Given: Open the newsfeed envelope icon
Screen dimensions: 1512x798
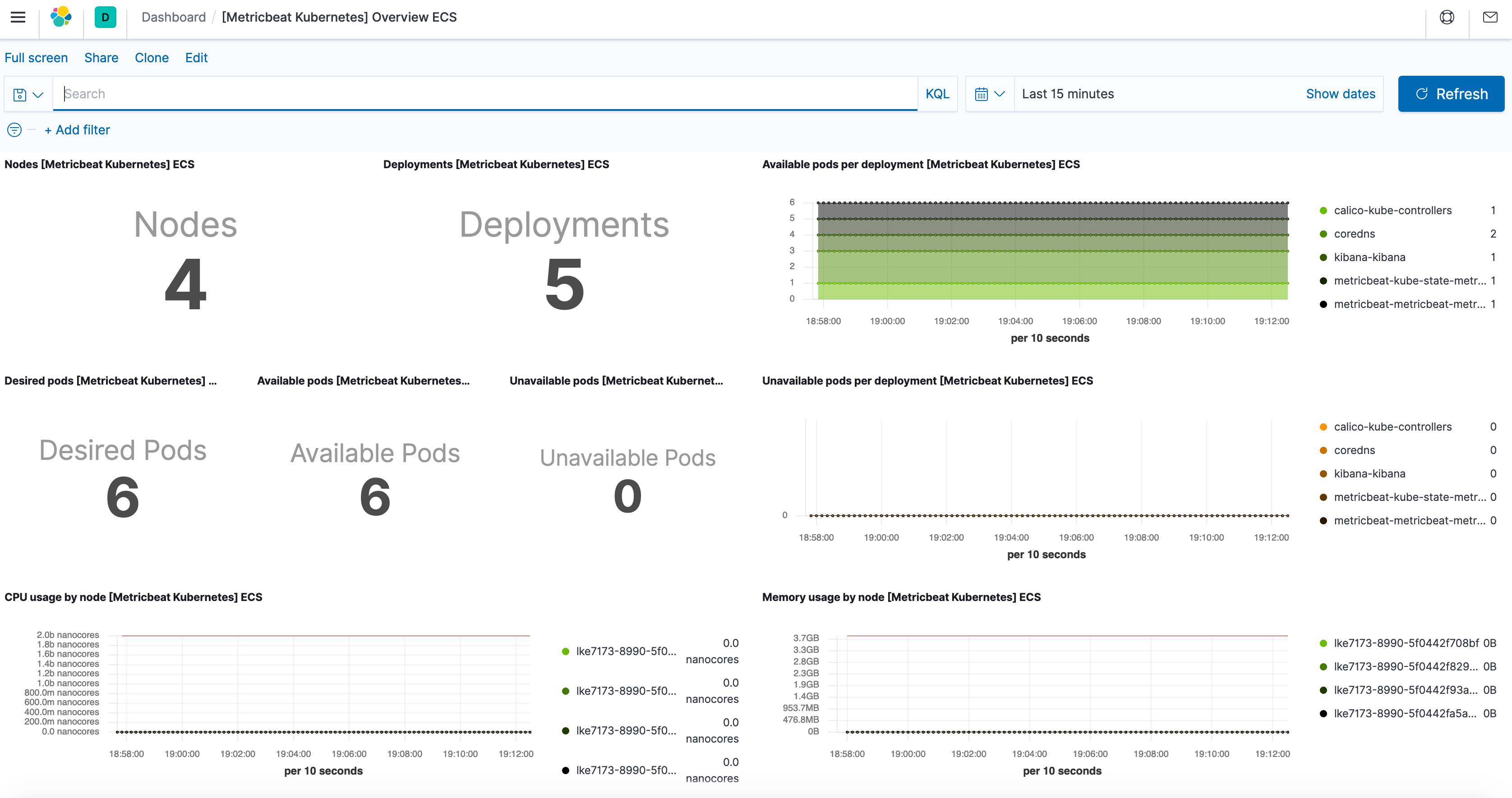Looking at the screenshot, I should [x=1490, y=17].
